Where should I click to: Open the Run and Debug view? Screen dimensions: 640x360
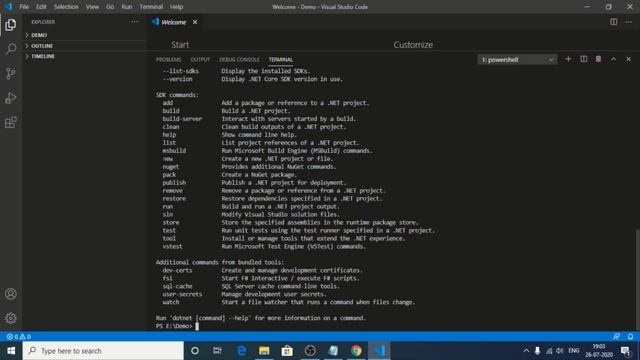[x=11, y=98]
